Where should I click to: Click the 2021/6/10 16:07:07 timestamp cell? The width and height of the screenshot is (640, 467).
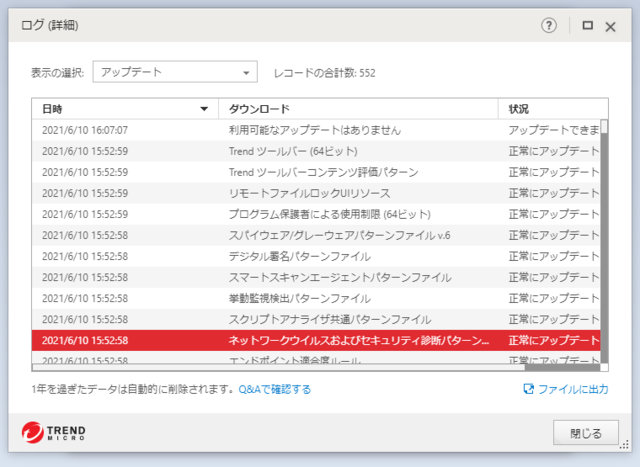[x=85, y=130]
